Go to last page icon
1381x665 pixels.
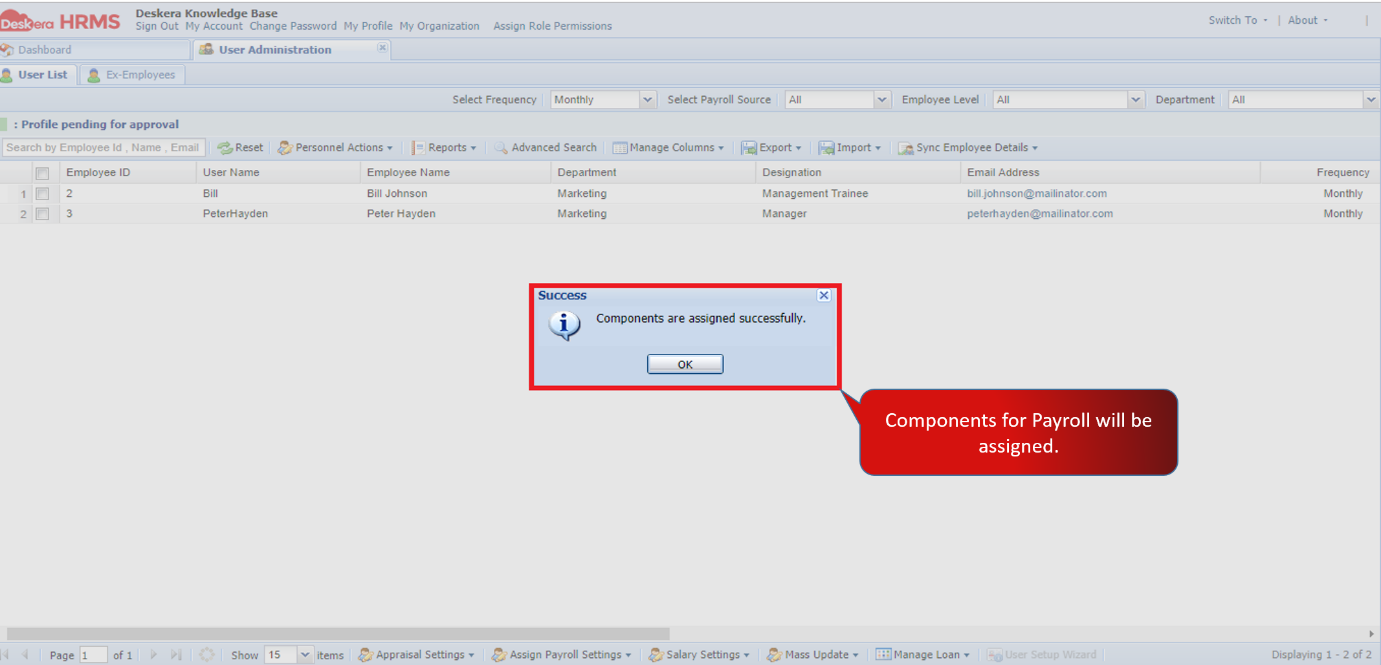pyautogui.click(x=176, y=655)
